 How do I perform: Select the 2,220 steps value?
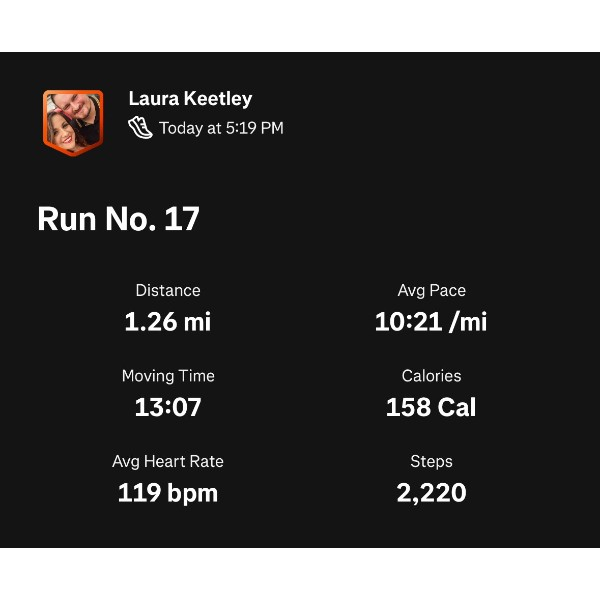(431, 493)
